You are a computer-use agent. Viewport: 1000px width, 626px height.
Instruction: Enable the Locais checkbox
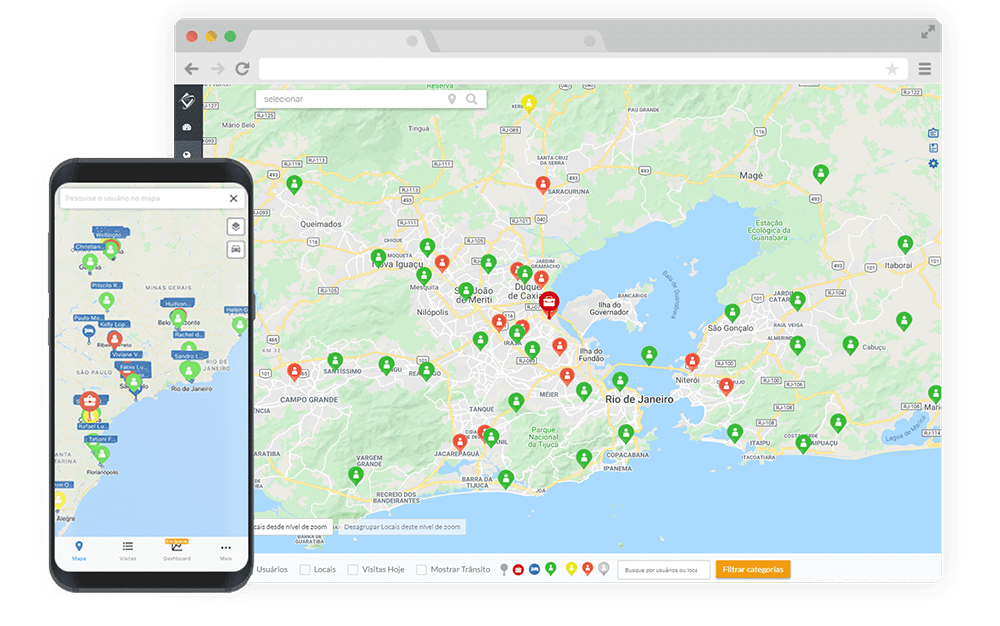(305, 570)
